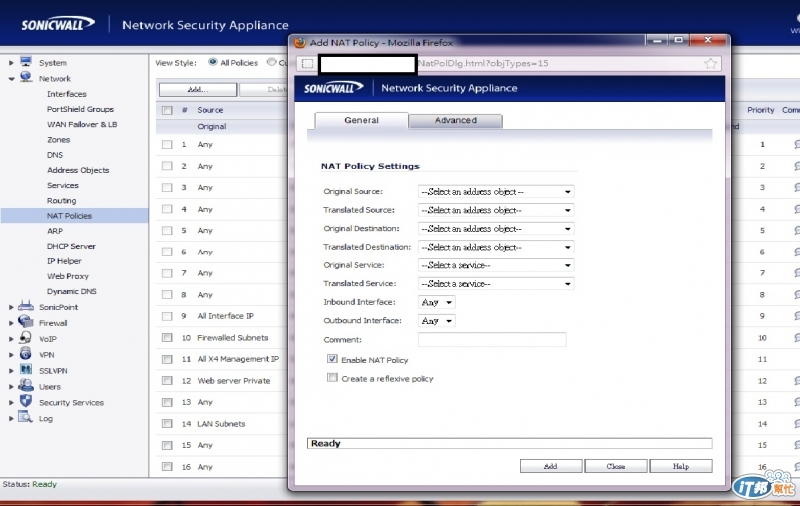Open DHCP Server in sidebar
This screenshot has width=800, height=506.
coord(71,246)
